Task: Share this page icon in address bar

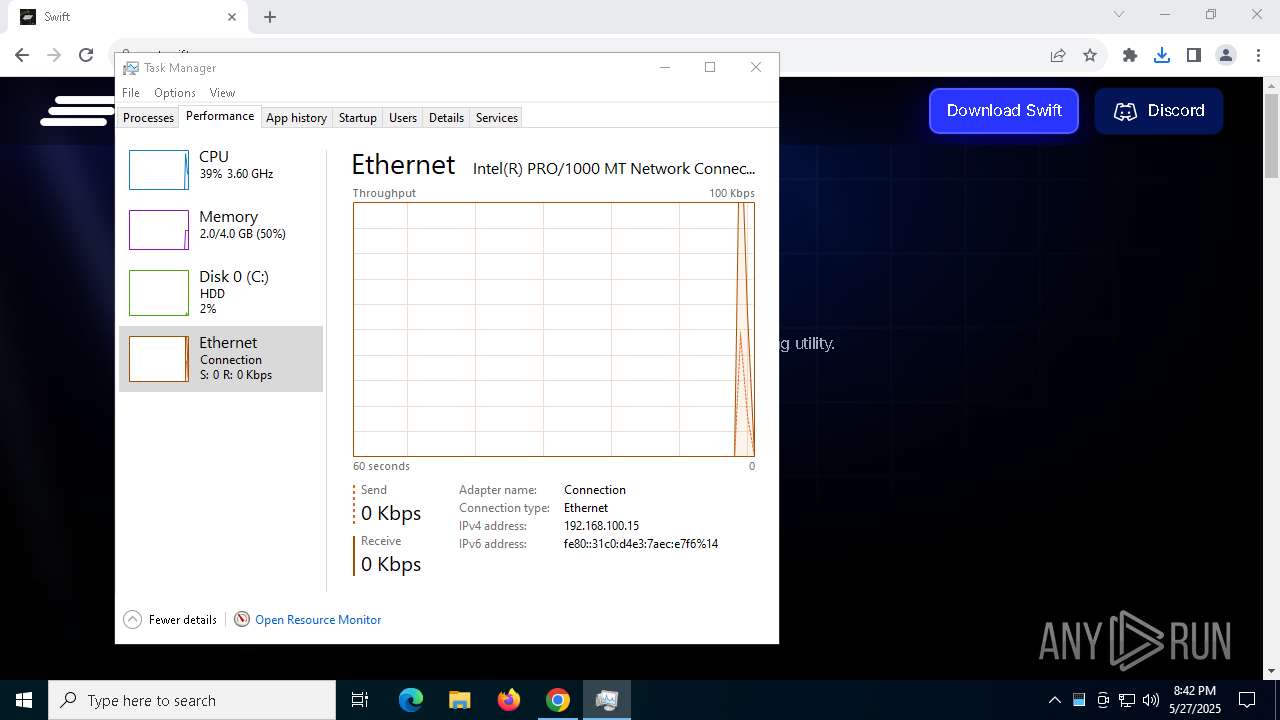Action: tap(1058, 56)
